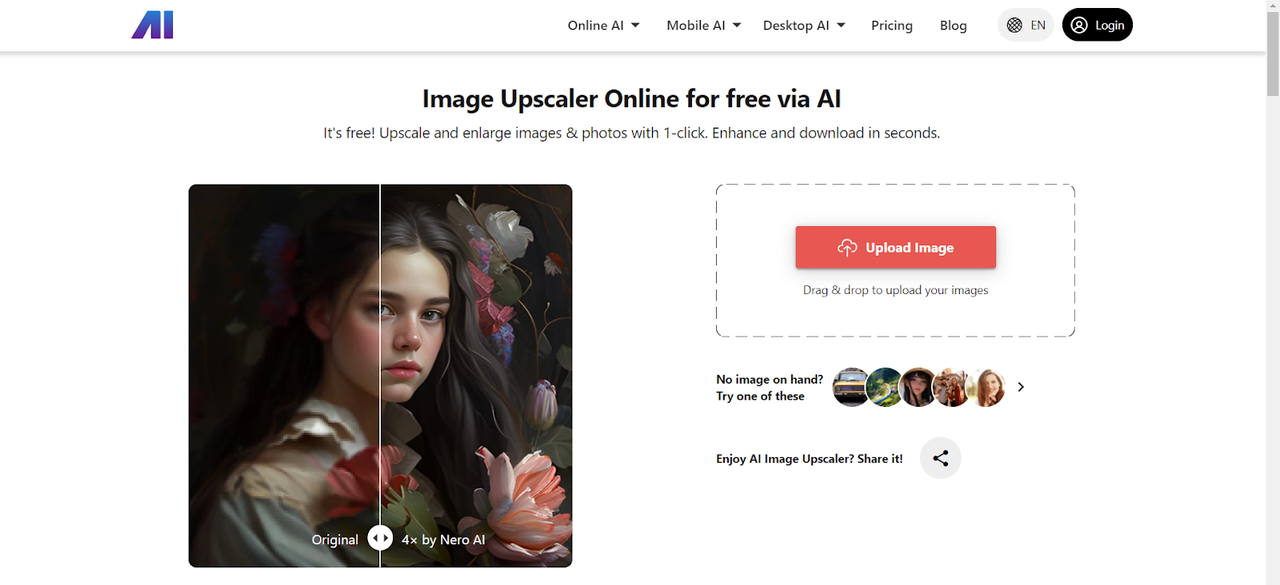This screenshot has width=1280, height=585.
Task: Open the Blog page
Action: [953, 25]
